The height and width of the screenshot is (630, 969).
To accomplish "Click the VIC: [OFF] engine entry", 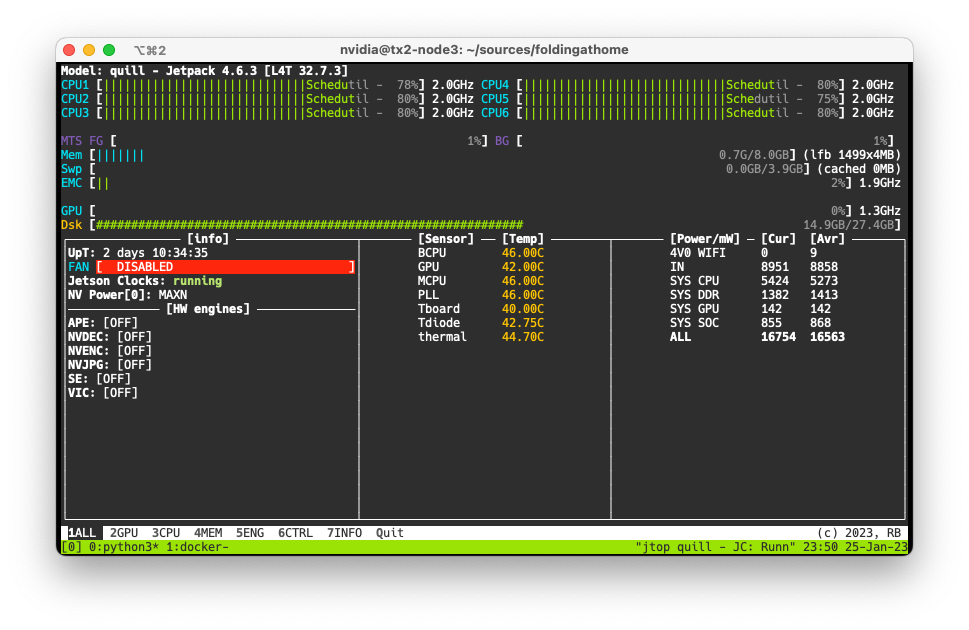I will pyautogui.click(x=103, y=393).
